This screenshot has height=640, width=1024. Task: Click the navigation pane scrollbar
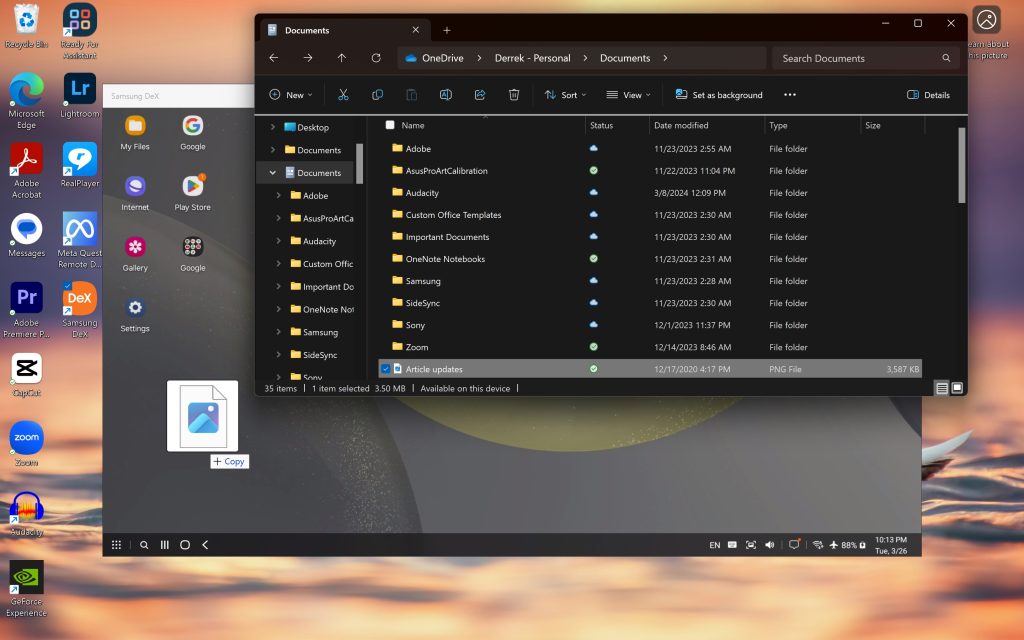pyautogui.click(x=359, y=163)
